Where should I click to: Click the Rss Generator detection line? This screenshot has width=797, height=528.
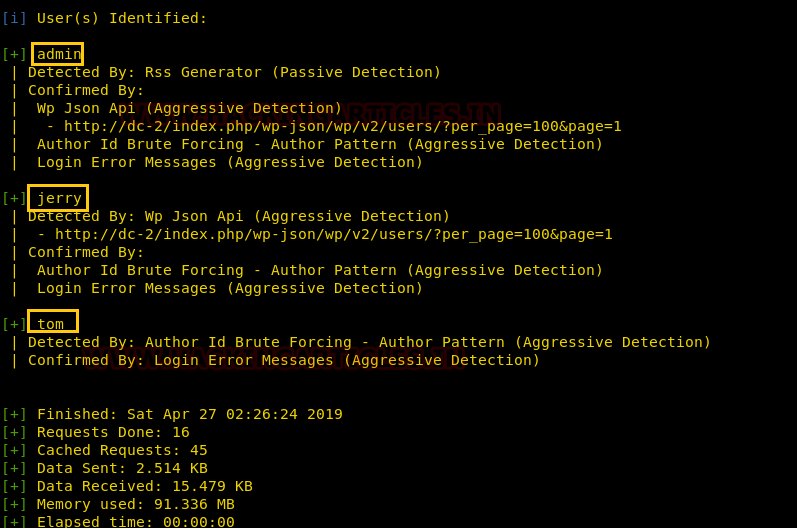(x=234, y=72)
